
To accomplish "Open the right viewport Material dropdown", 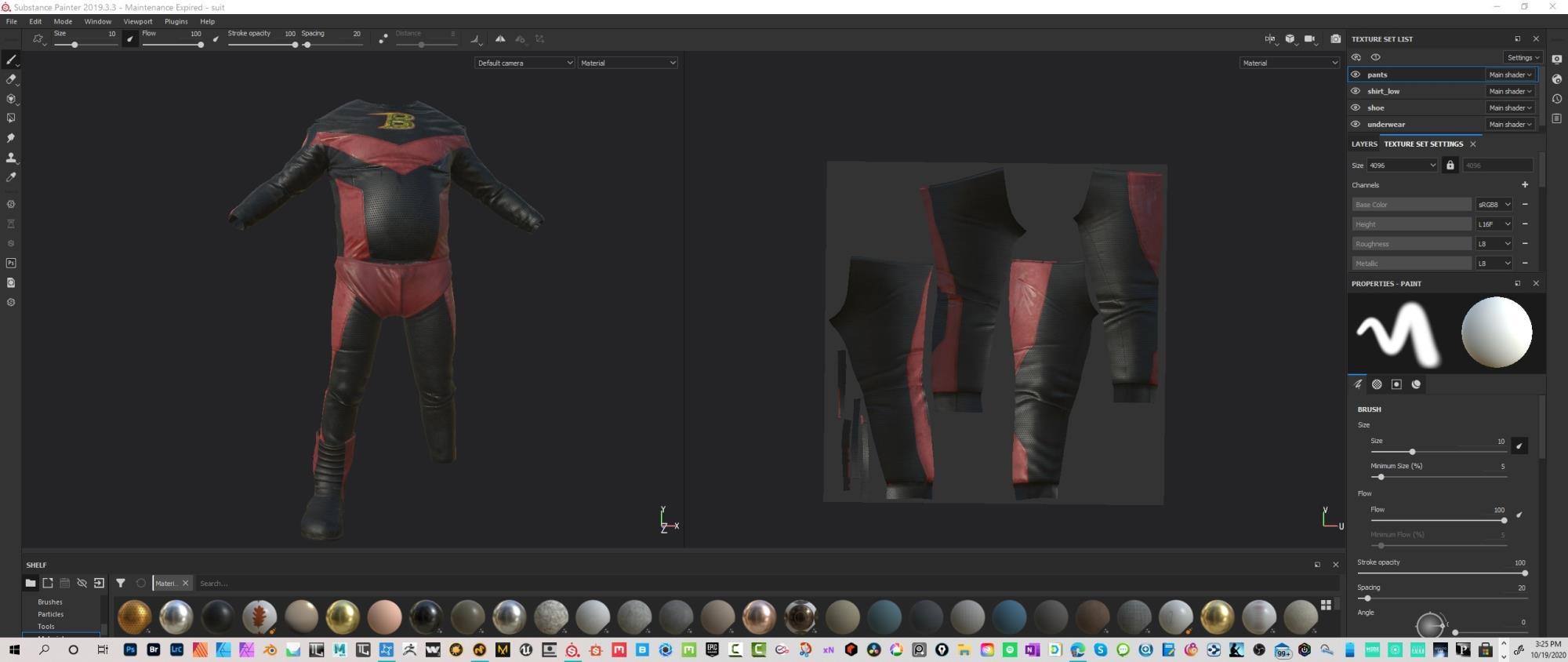I will click(1289, 63).
